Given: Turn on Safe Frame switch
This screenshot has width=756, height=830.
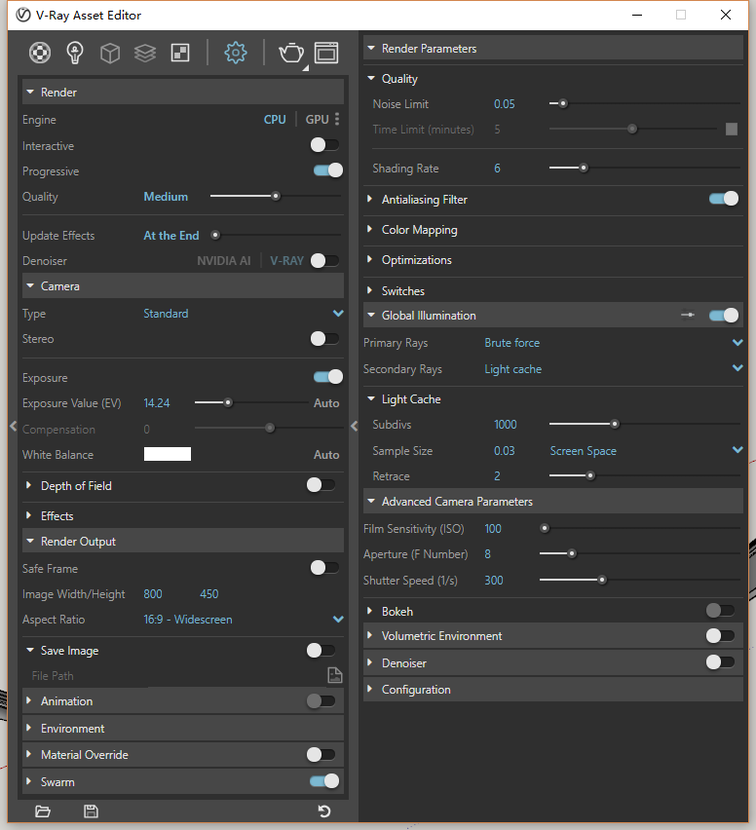Looking at the screenshot, I should [x=325, y=567].
